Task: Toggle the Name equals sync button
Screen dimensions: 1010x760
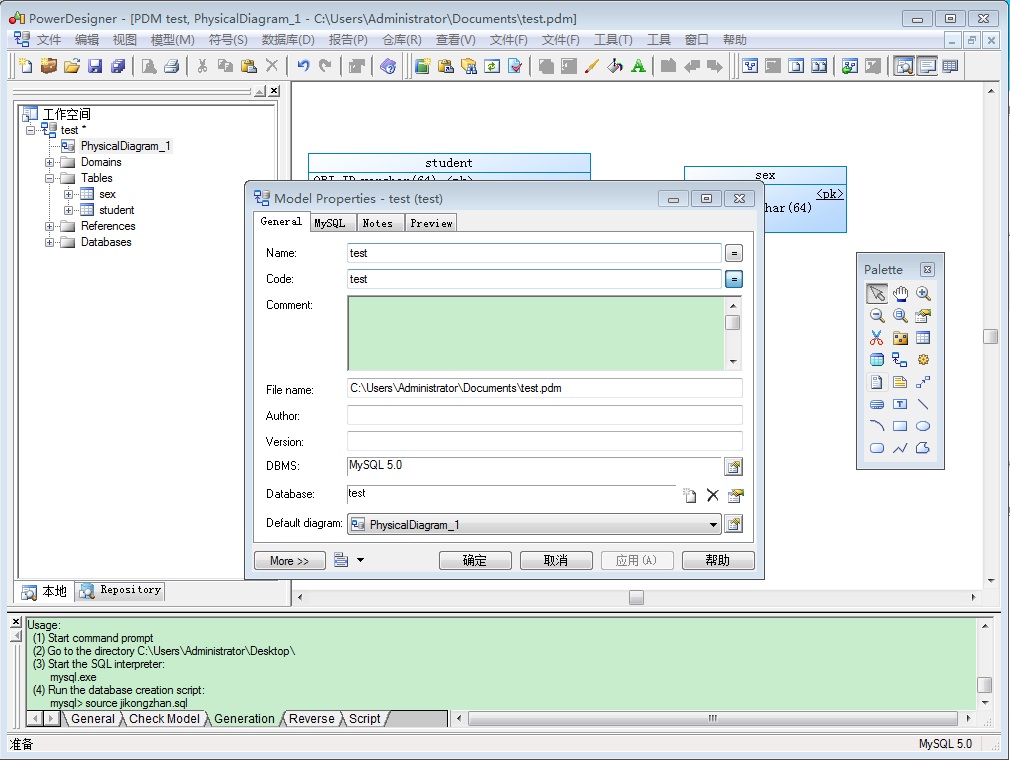Action: point(734,253)
